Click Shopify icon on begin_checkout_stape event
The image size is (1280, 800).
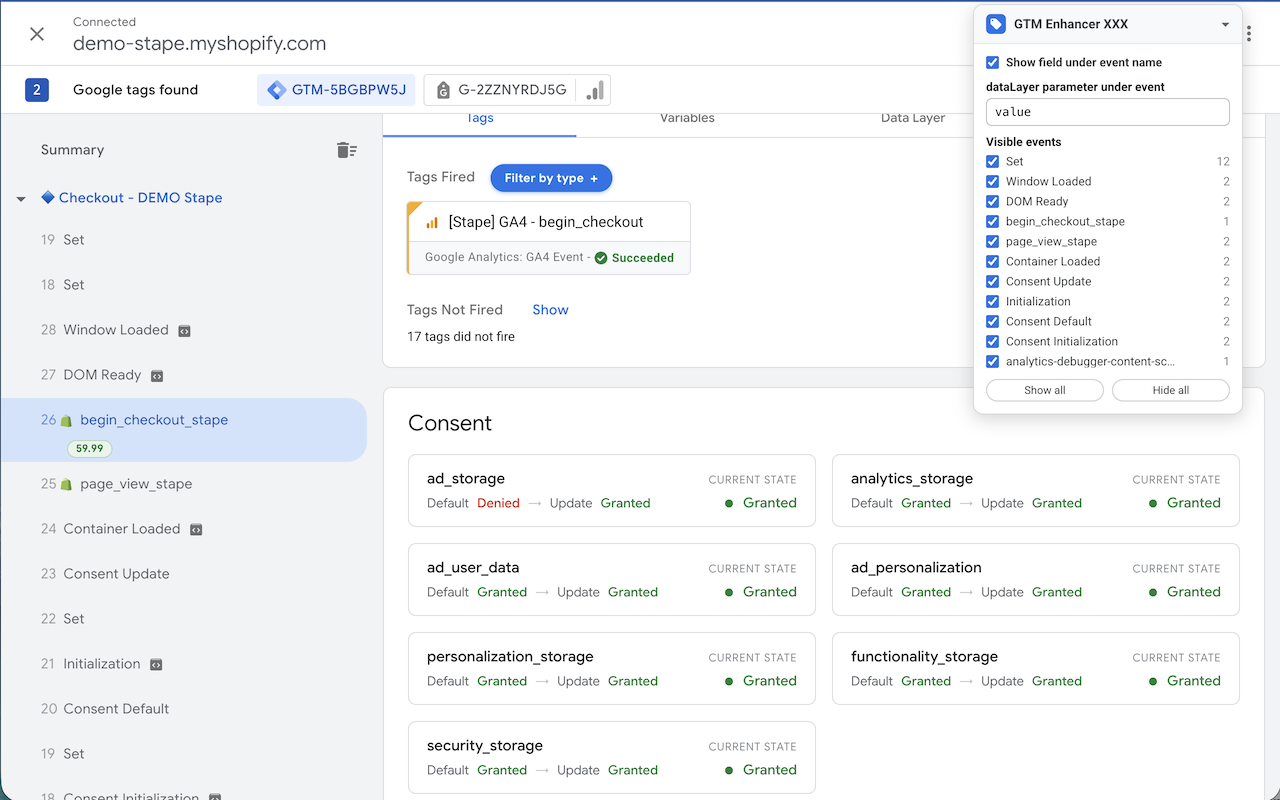tap(66, 421)
